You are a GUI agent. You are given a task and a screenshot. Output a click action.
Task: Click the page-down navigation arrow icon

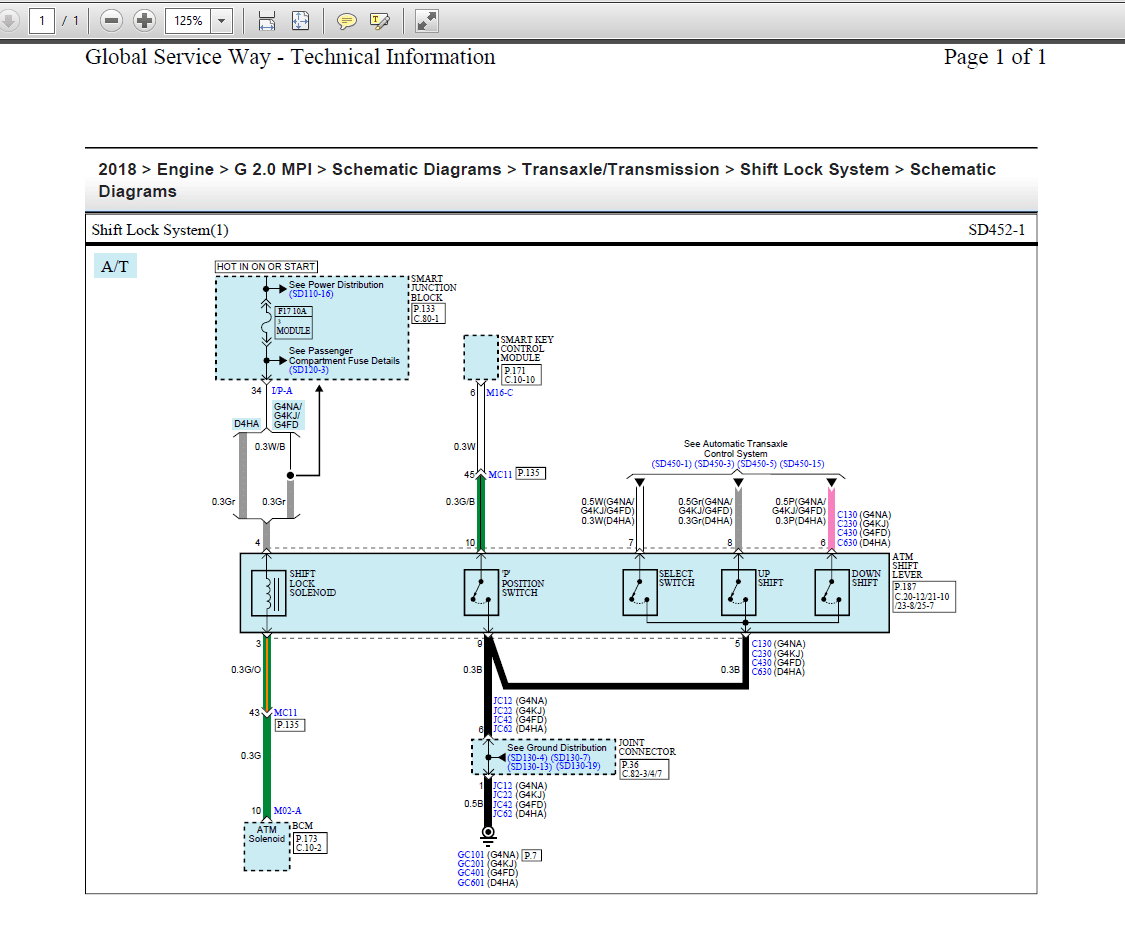pos(10,20)
